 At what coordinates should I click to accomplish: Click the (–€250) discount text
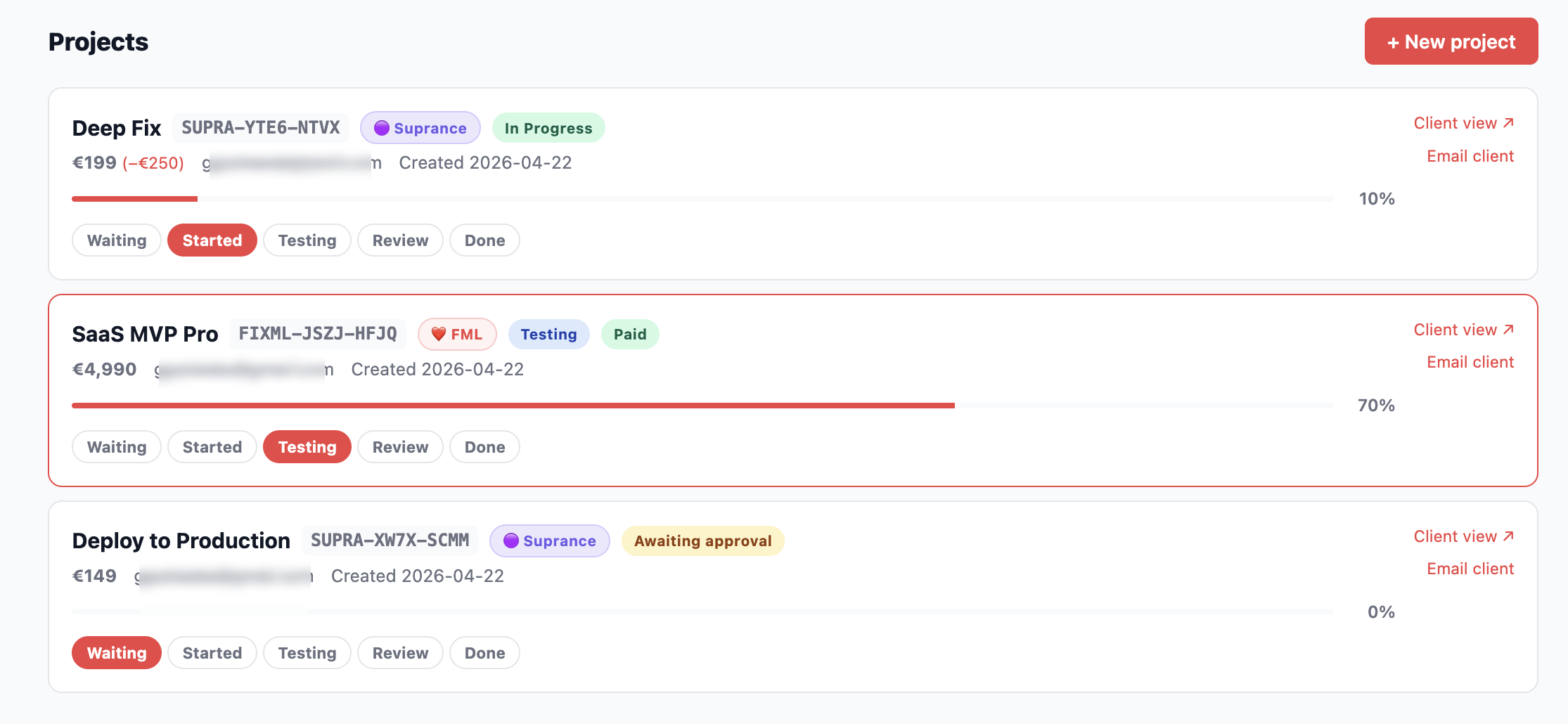153,163
